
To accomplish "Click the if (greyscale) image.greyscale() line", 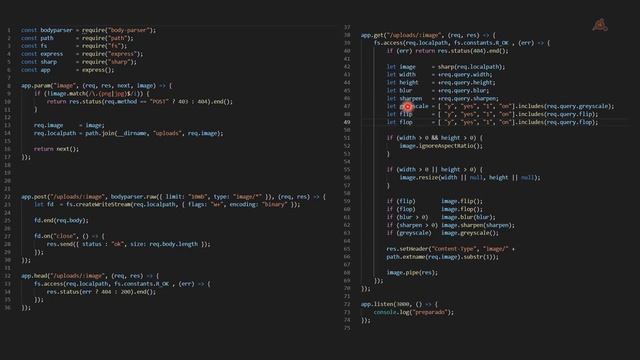I will [x=443, y=233].
